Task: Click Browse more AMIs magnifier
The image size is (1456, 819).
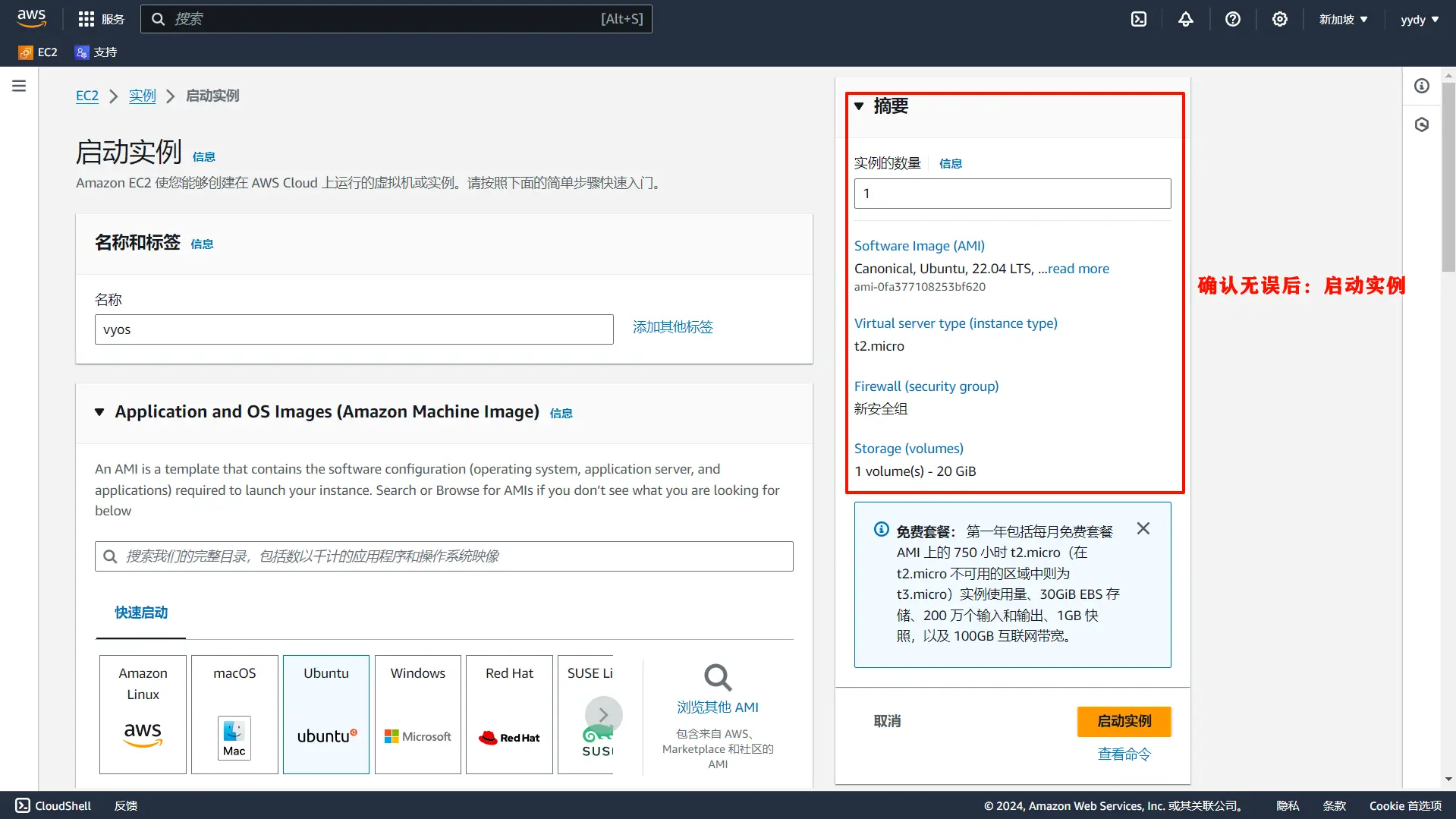Action: 718,677
